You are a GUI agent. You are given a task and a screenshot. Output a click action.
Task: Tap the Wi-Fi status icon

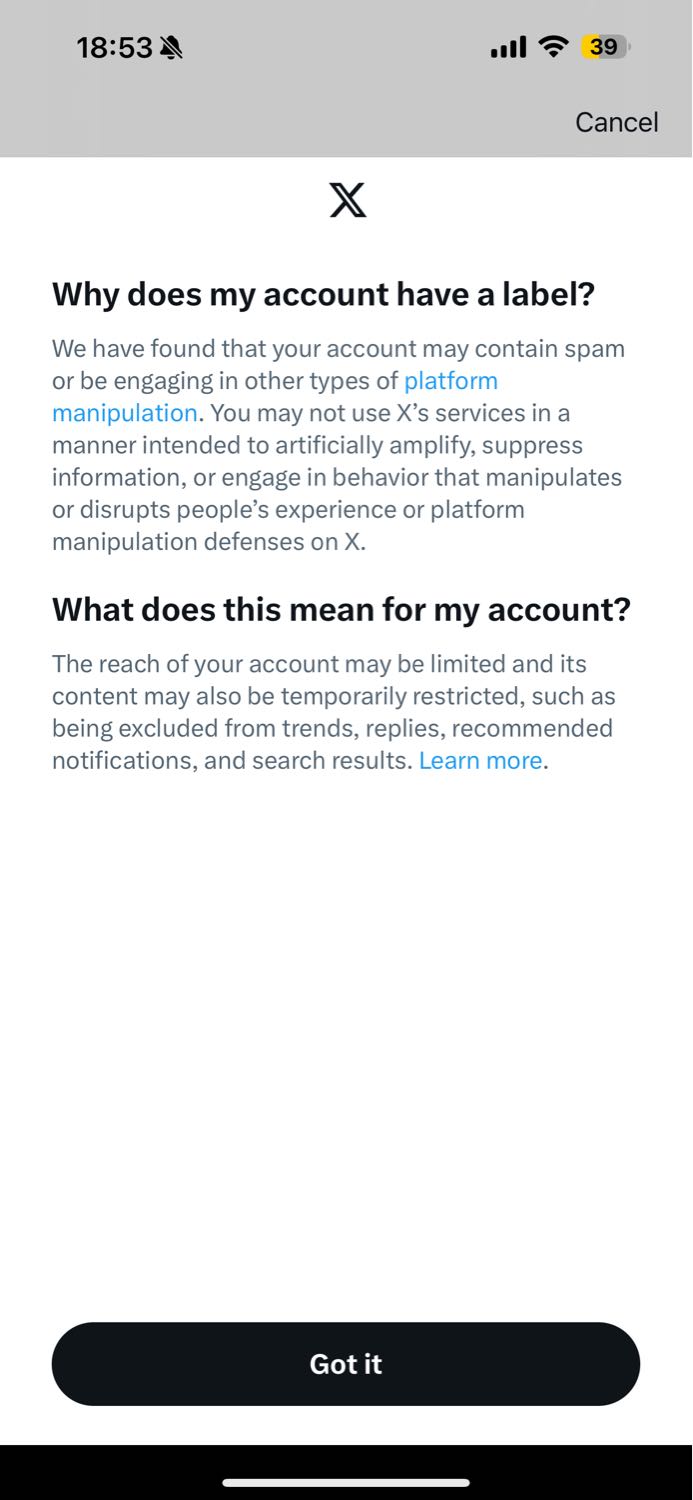[553, 47]
